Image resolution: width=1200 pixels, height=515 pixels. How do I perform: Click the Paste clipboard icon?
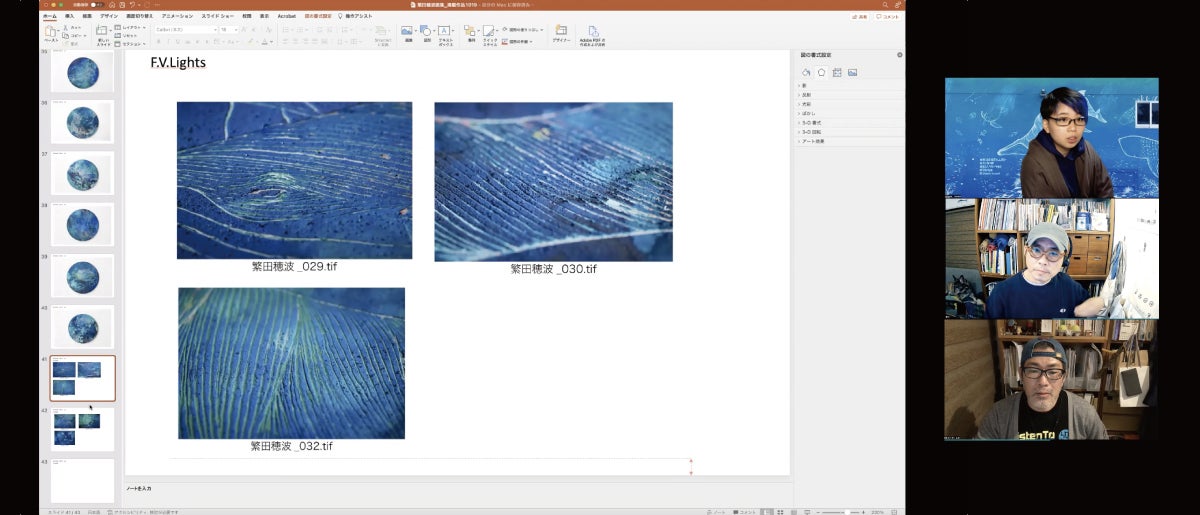pos(50,33)
